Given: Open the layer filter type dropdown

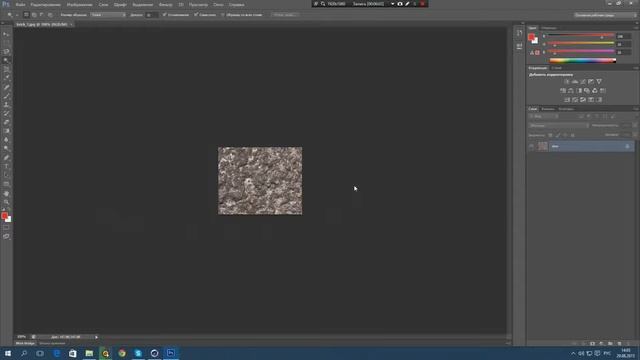Looking at the screenshot, I should (544, 116).
